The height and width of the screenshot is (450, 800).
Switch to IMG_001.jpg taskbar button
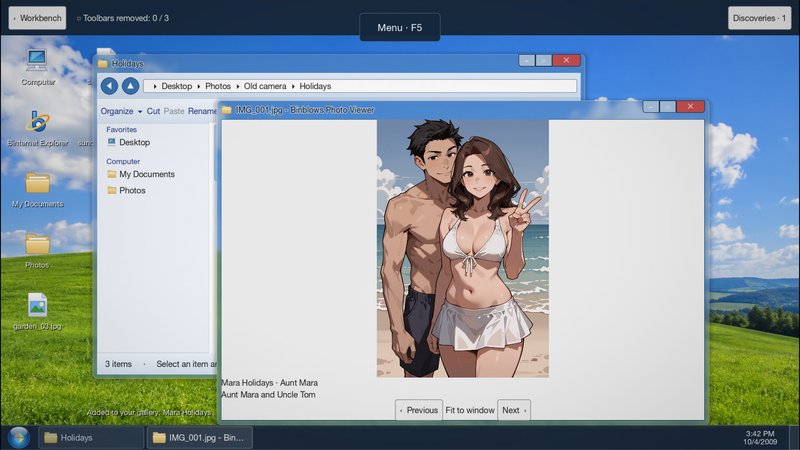(x=199, y=438)
